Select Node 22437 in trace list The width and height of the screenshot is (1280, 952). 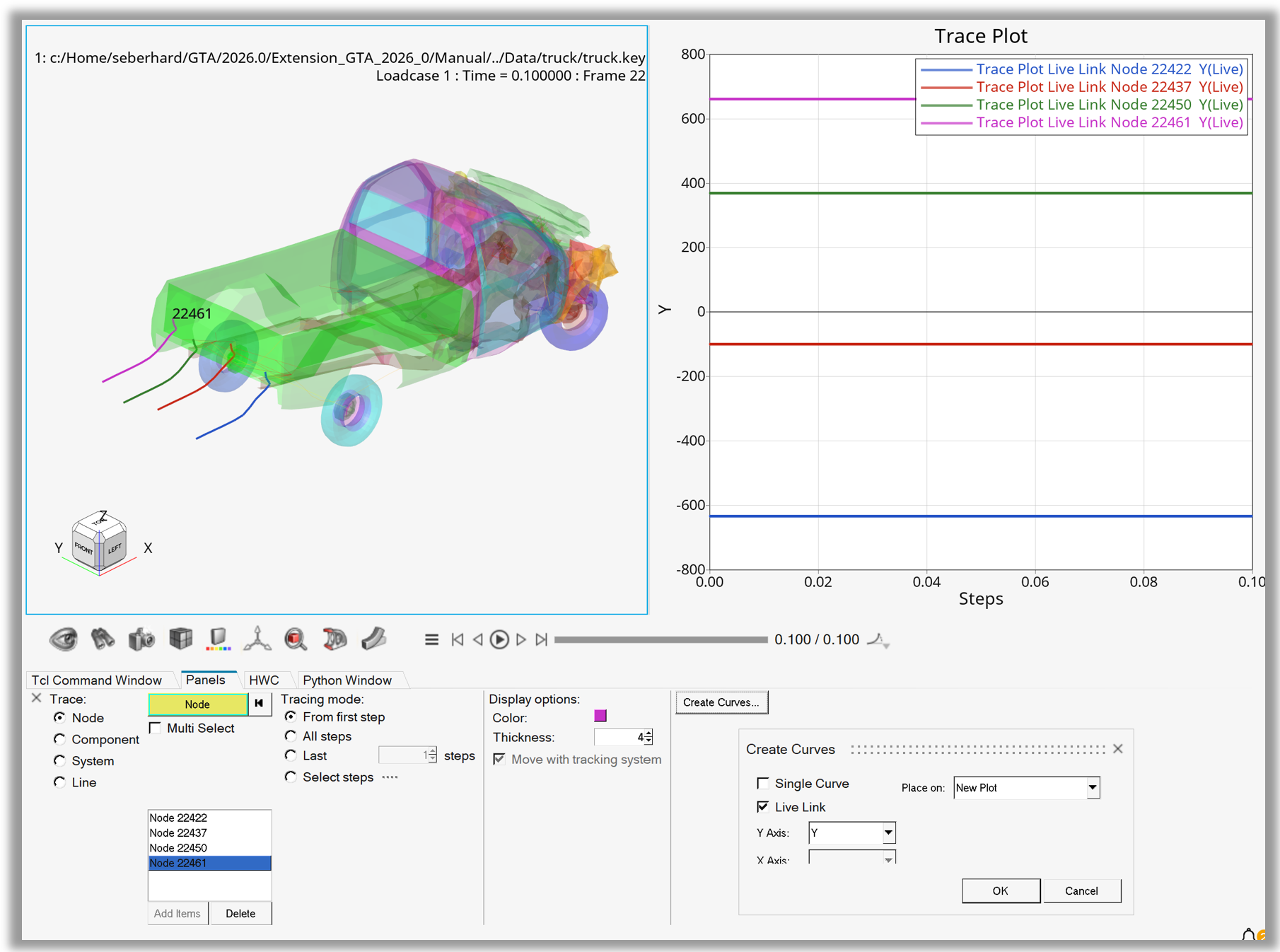coord(209,832)
